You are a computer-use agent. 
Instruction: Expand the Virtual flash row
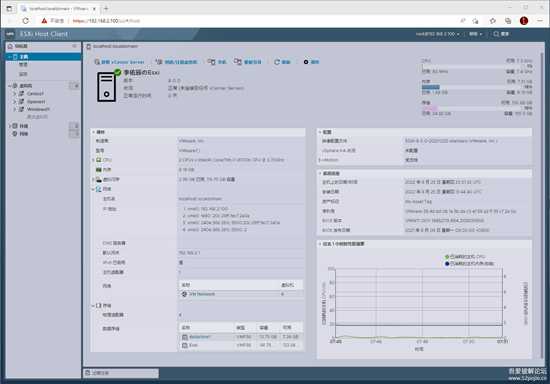point(94,180)
